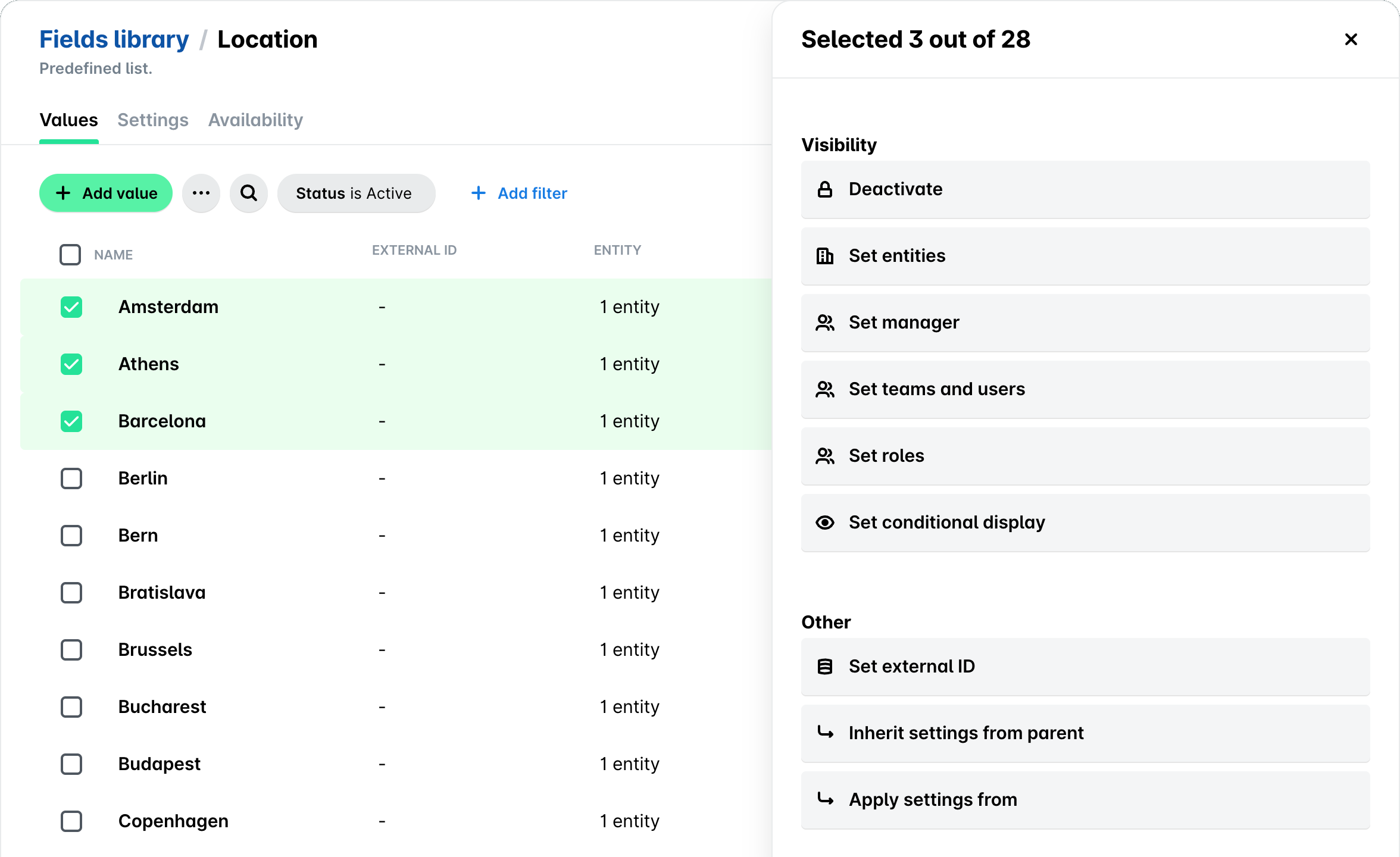Open the Apply settings from option

[1086, 800]
